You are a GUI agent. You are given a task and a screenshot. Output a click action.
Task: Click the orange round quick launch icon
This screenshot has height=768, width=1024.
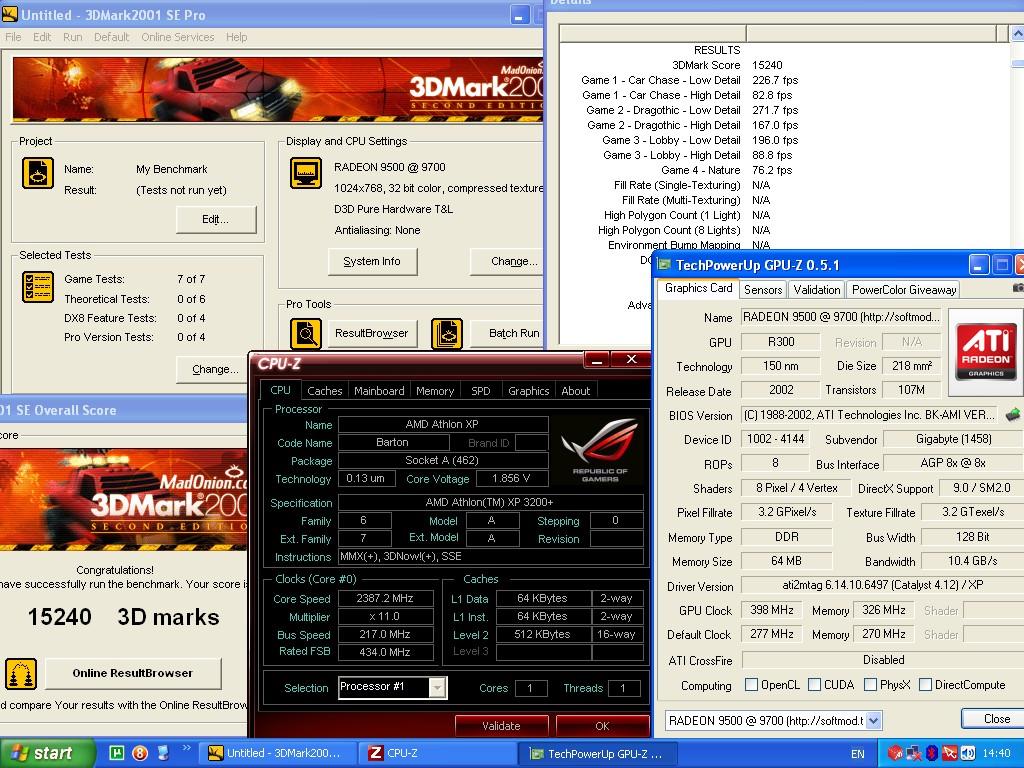coord(140,753)
